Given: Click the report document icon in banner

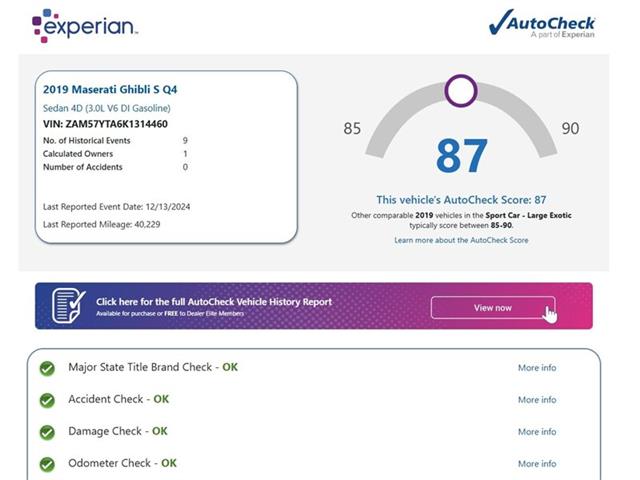Looking at the screenshot, I should (69, 306).
